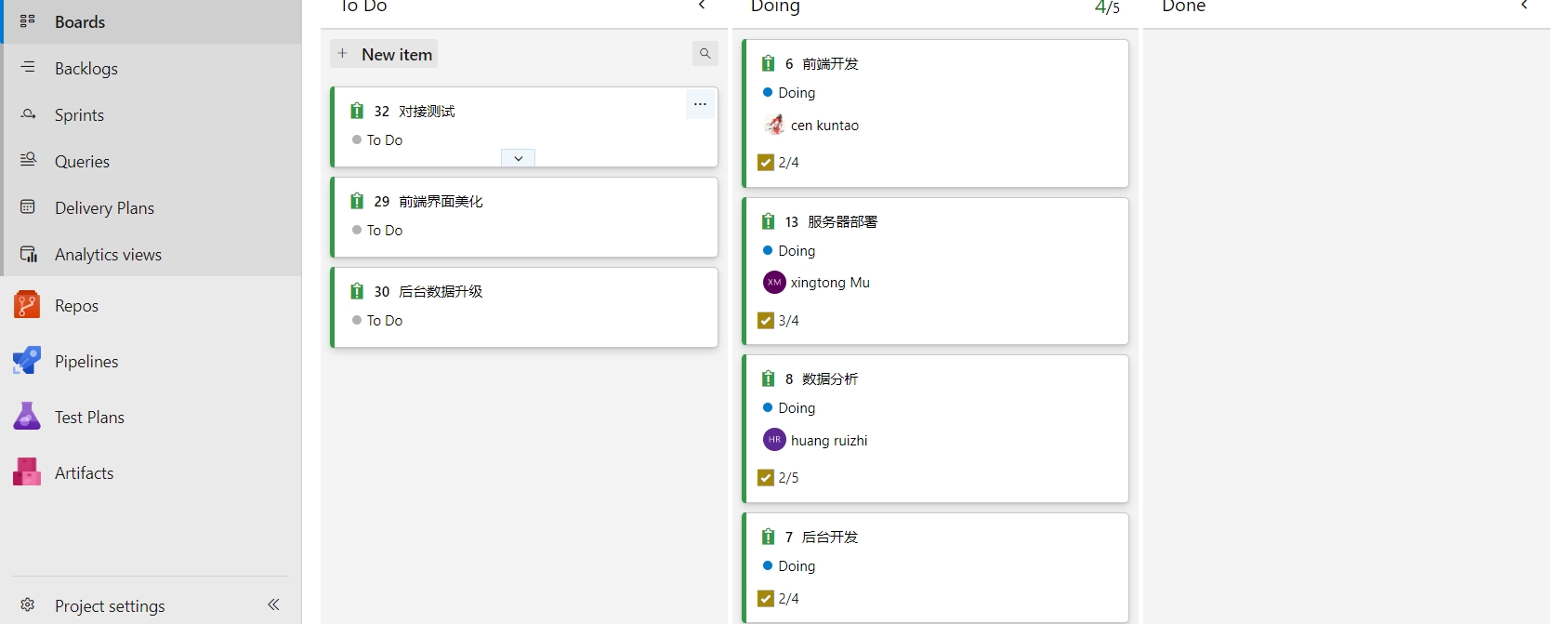Click the work item type icon on card 8
This screenshot has width=1568, height=624.
(x=768, y=378)
